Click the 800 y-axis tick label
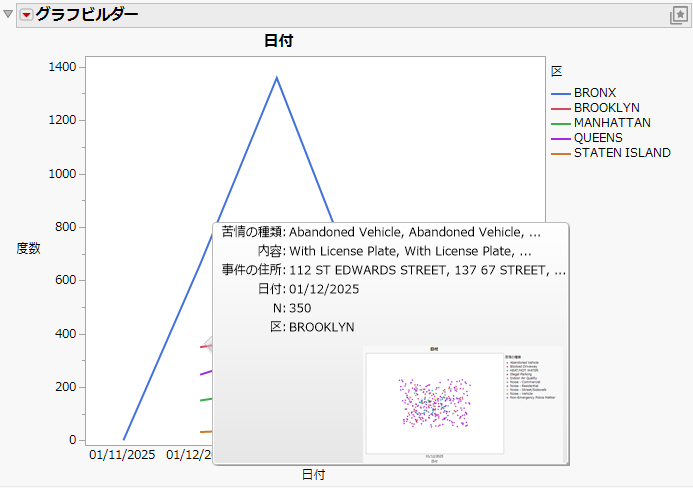The height and width of the screenshot is (488, 693). (66, 227)
